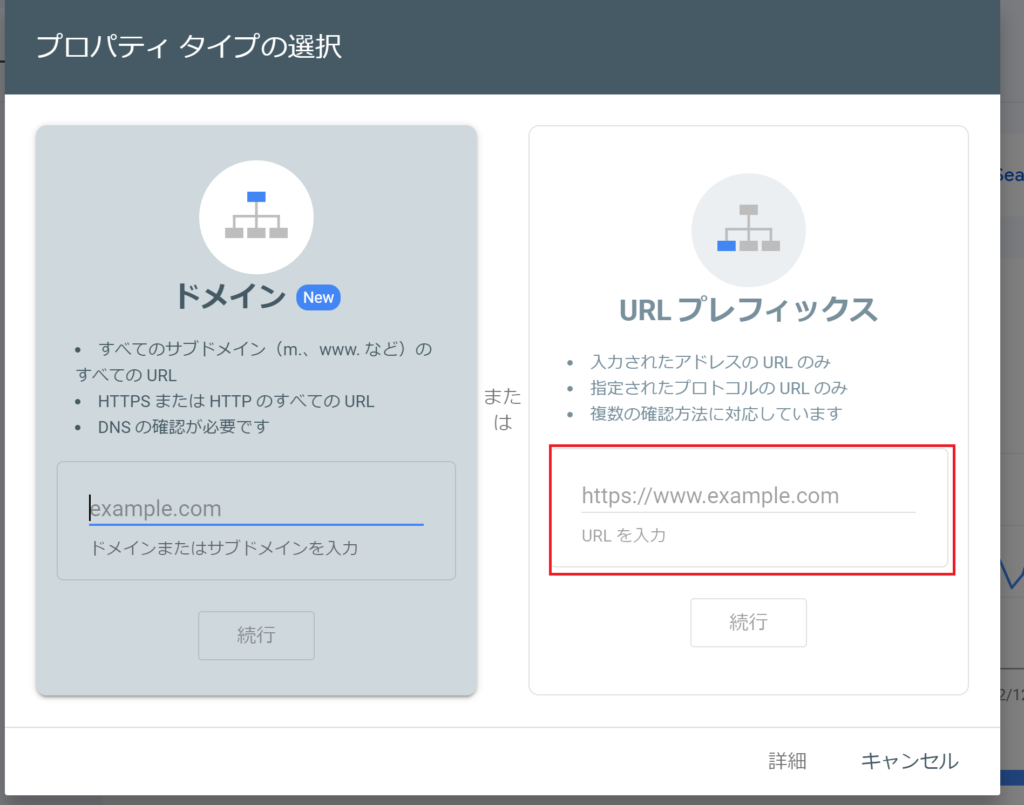The width and height of the screenshot is (1024, 805).
Task: Click the URL prefix input field https://www.example.com
Action: click(748, 496)
